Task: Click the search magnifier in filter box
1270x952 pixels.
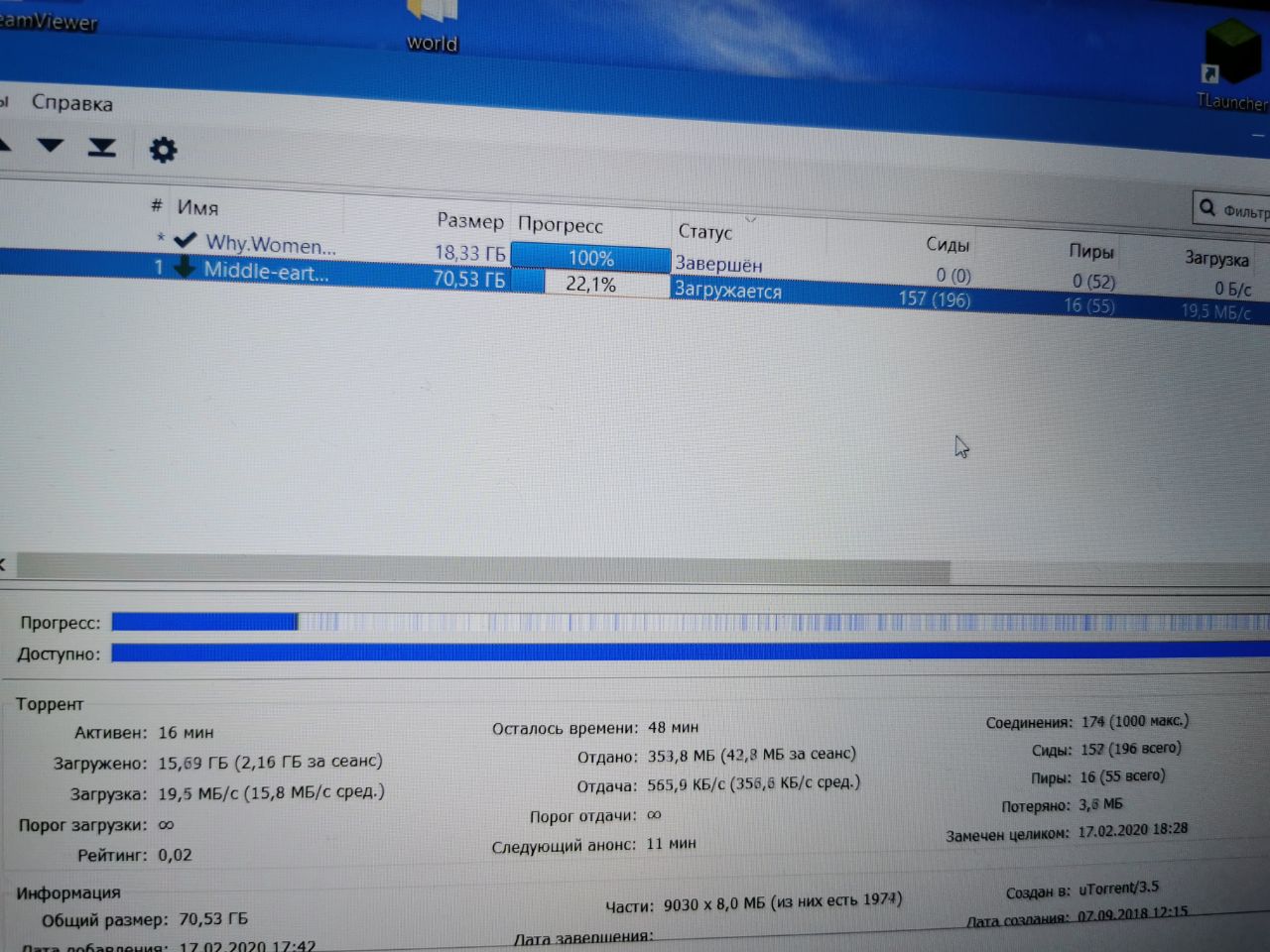Action: tap(1207, 207)
